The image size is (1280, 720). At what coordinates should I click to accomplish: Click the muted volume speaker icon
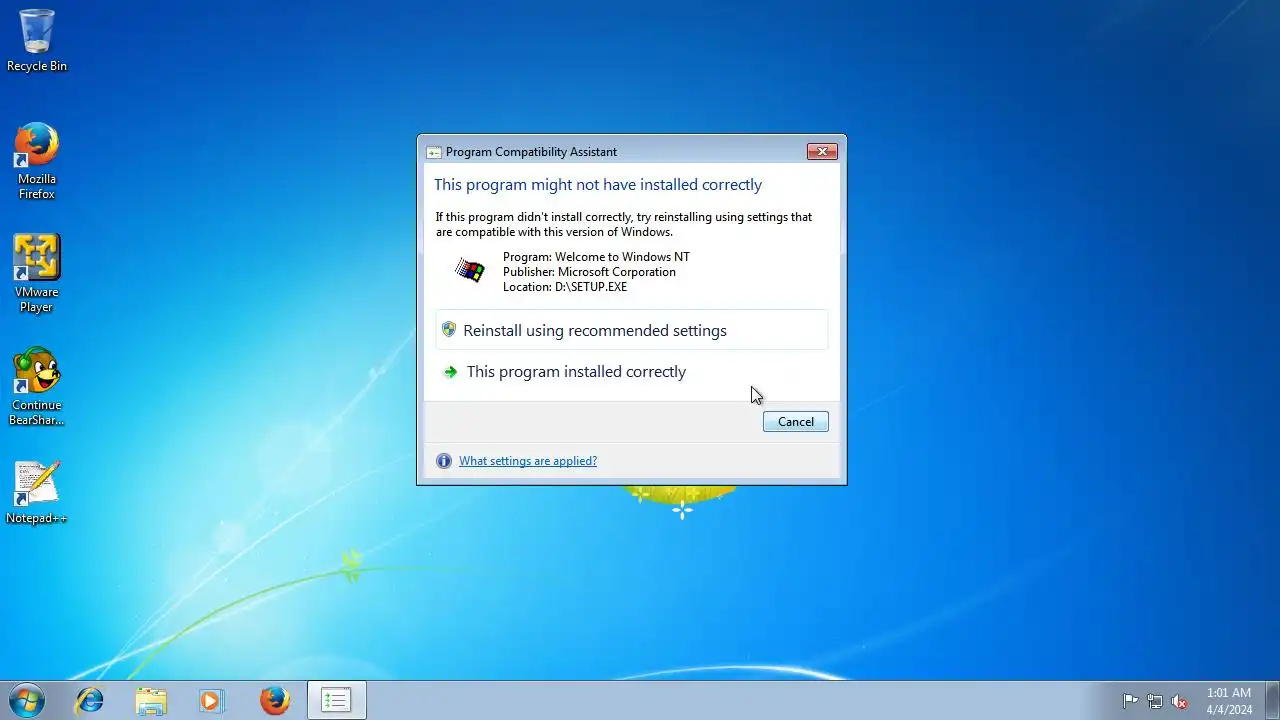(1179, 701)
